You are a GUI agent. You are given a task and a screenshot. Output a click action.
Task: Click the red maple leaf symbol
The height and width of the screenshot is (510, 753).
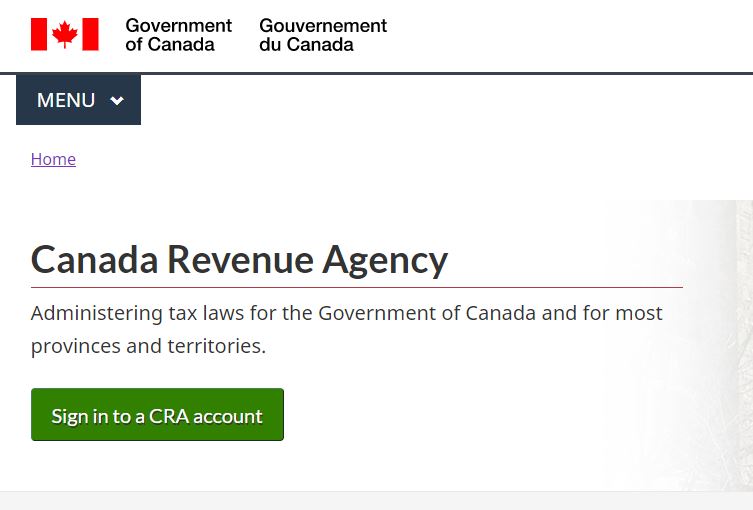[65, 34]
